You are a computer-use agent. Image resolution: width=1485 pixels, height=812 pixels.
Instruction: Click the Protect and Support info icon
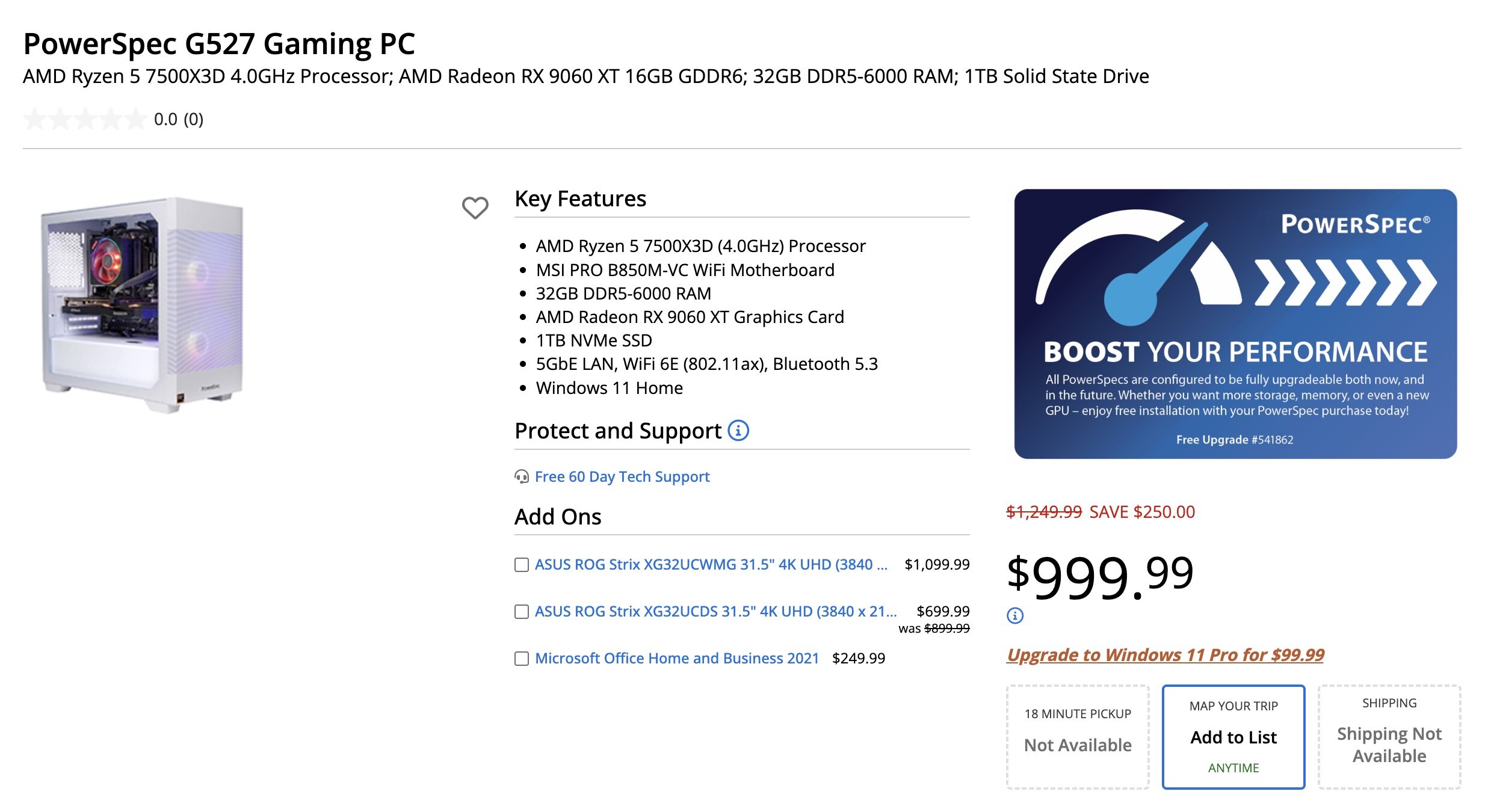point(738,431)
